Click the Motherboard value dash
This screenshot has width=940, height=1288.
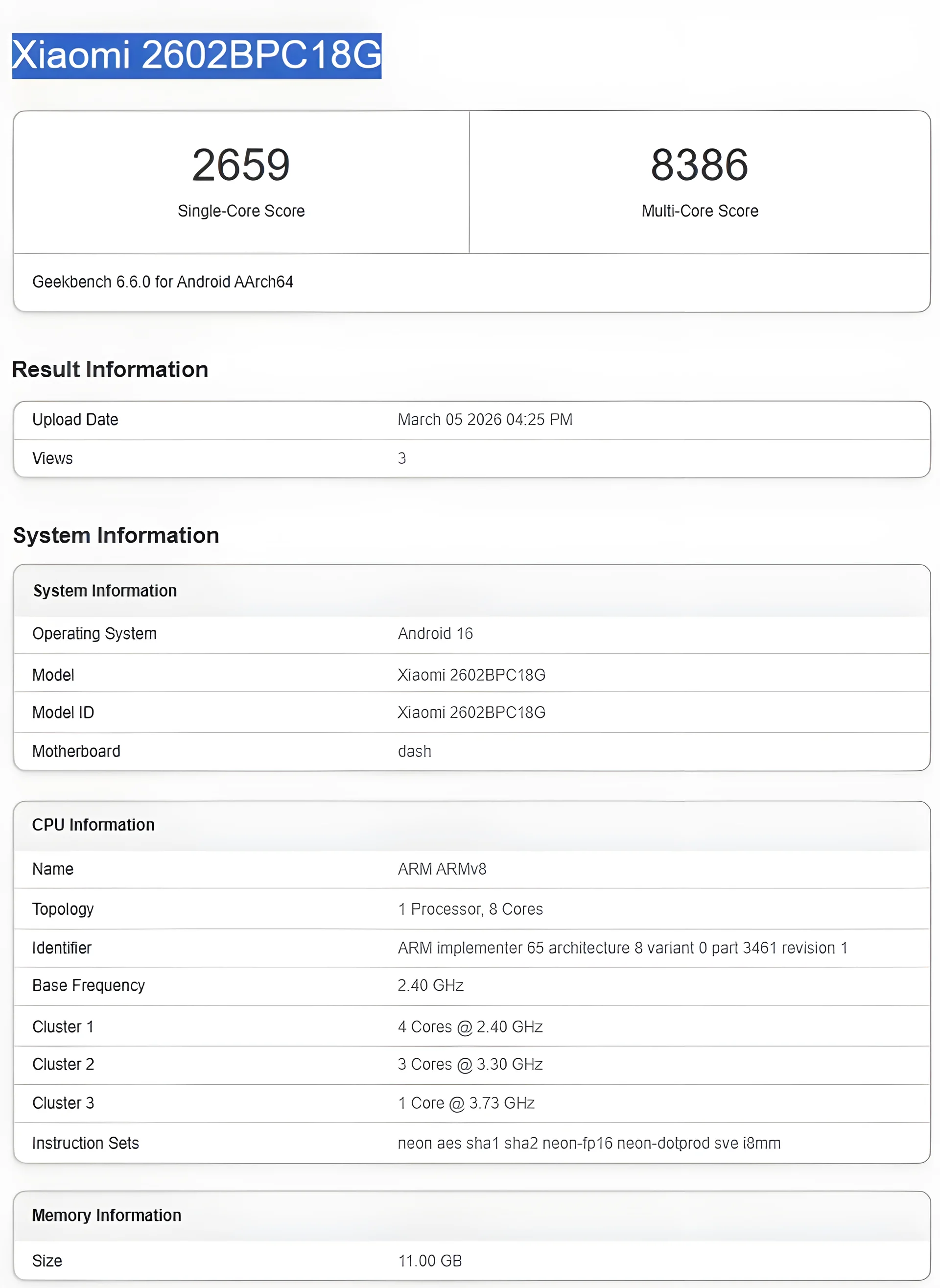pyautogui.click(x=415, y=751)
